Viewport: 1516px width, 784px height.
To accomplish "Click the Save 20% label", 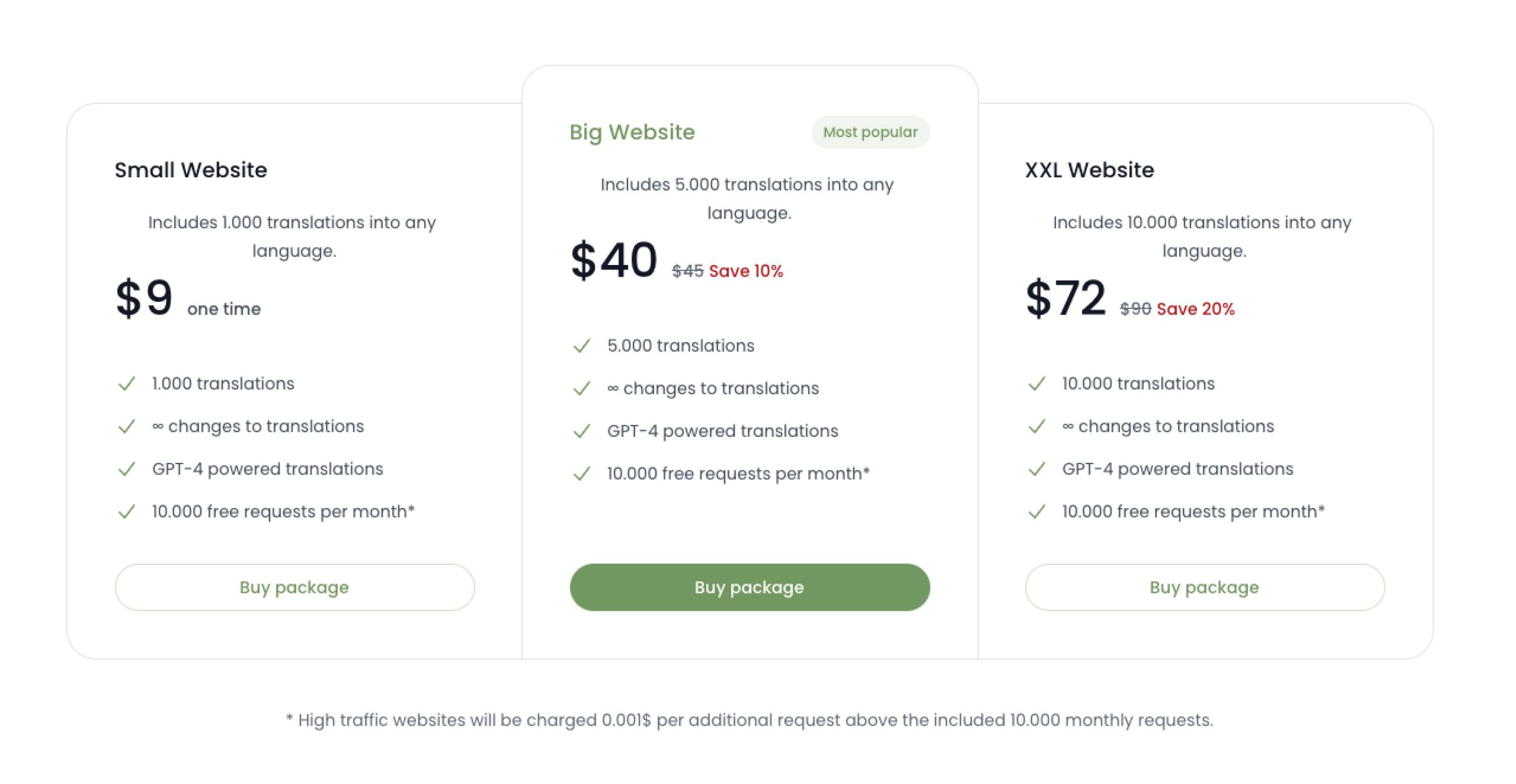I will (1195, 309).
